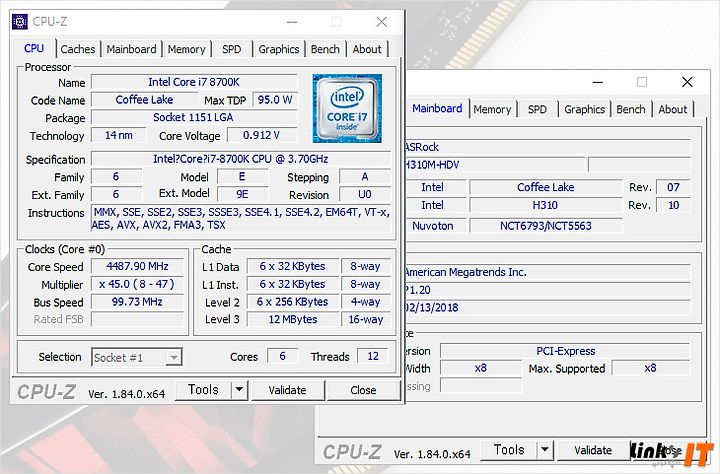
Task: Click the Validate button in front window
Action: (x=287, y=390)
